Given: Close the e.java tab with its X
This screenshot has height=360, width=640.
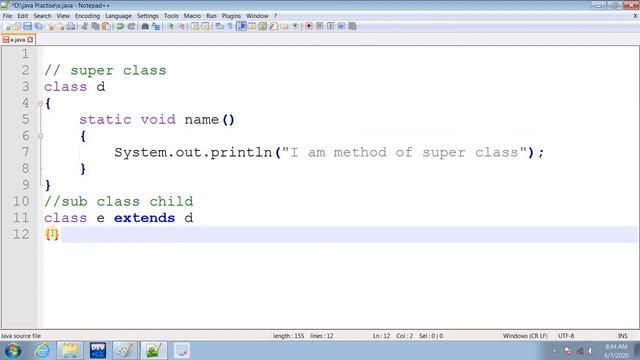Looking at the screenshot, I should pyautogui.click(x=30, y=40).
